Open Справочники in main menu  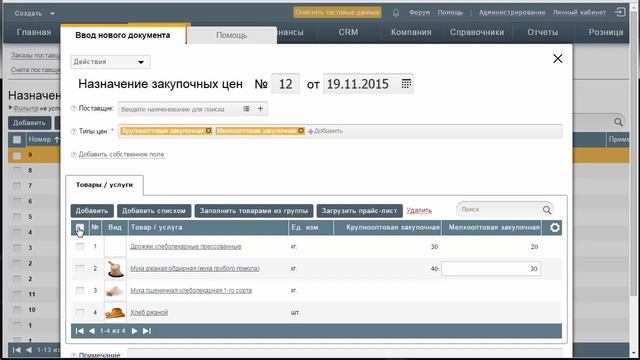click(477, 32)
